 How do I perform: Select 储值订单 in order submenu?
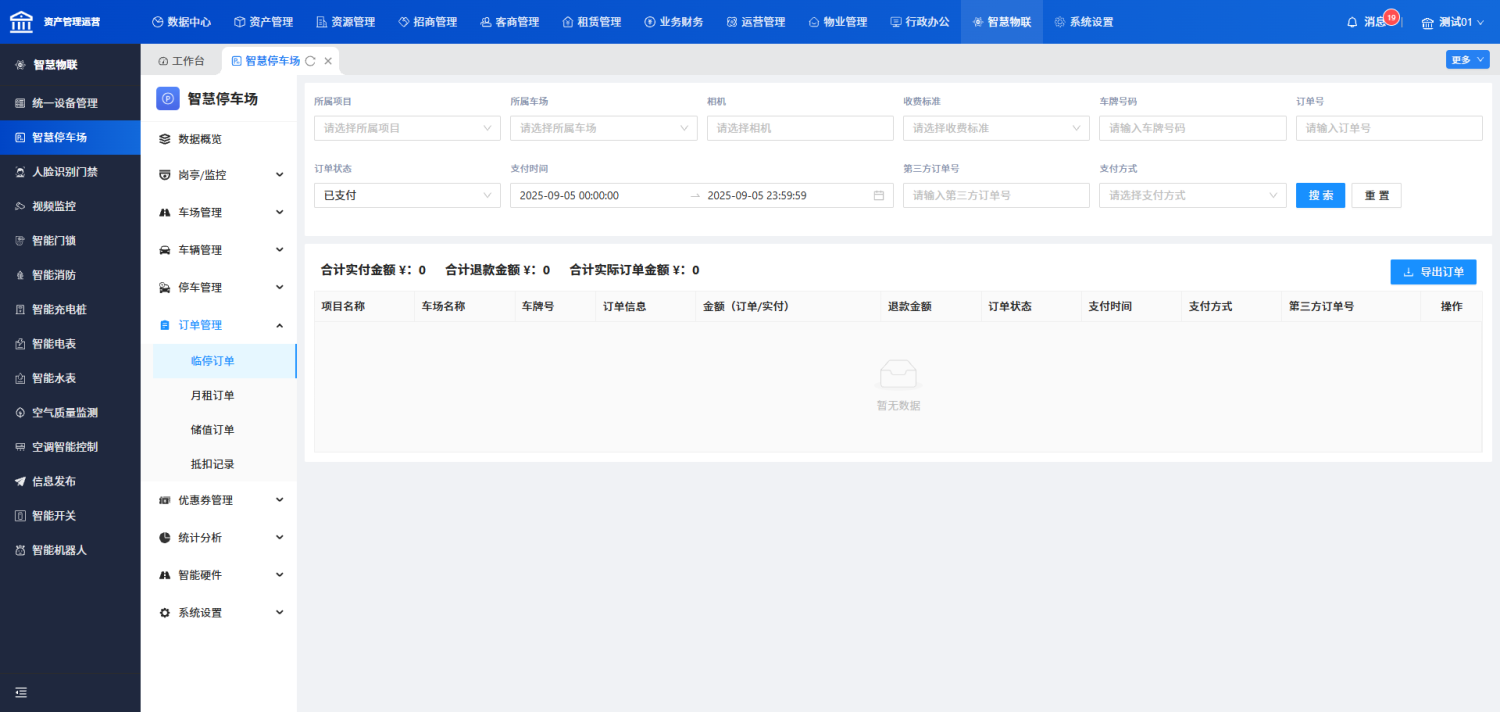[212, 430]
